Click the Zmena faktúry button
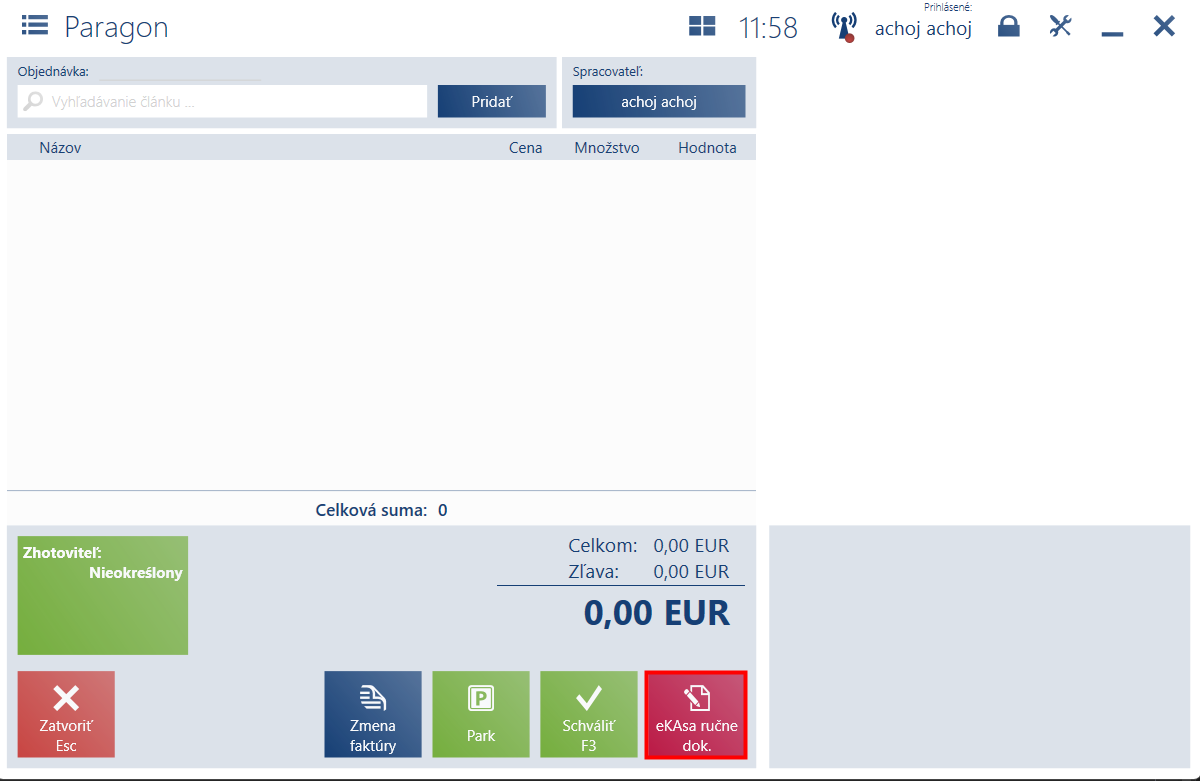 (x=373, y=714)
